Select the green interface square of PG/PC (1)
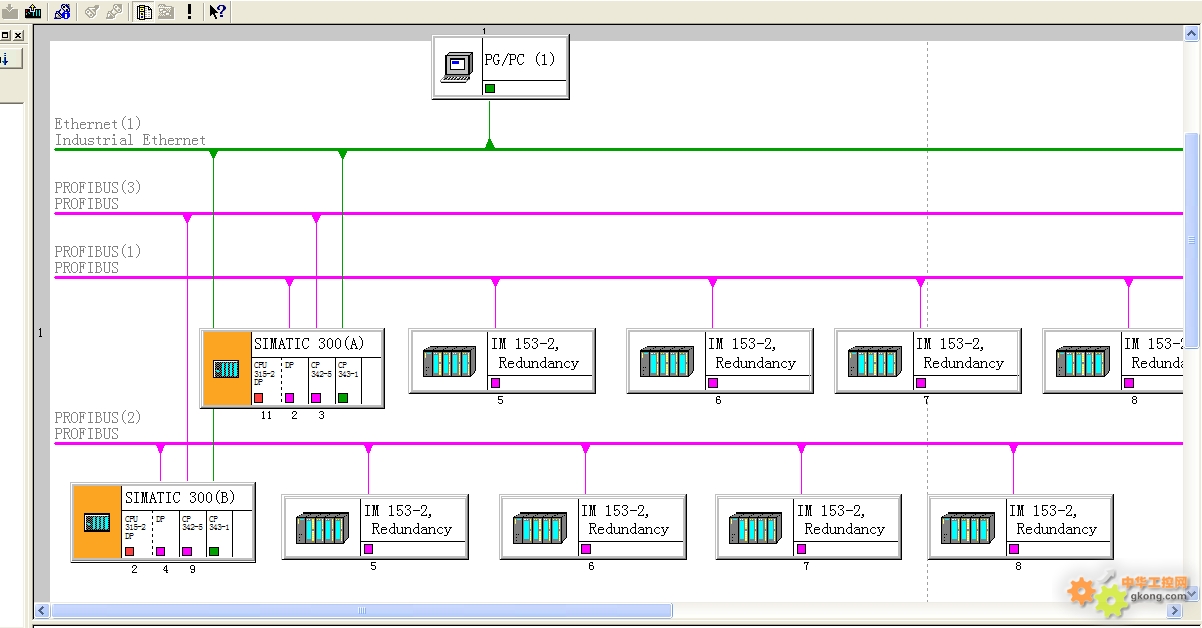 point(490,88)
